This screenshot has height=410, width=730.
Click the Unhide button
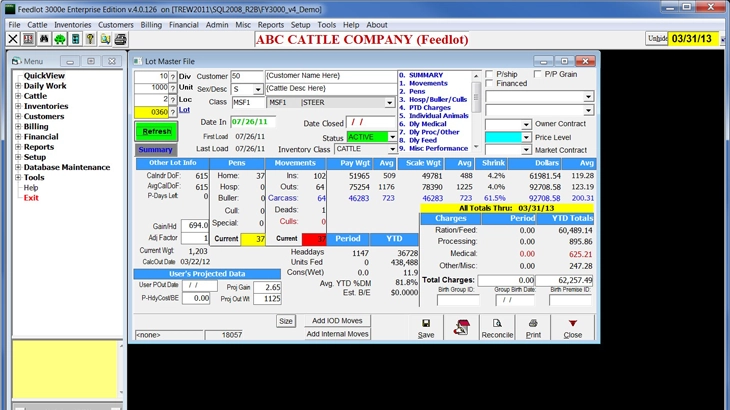pyautogui.click(x=657, y=39)
